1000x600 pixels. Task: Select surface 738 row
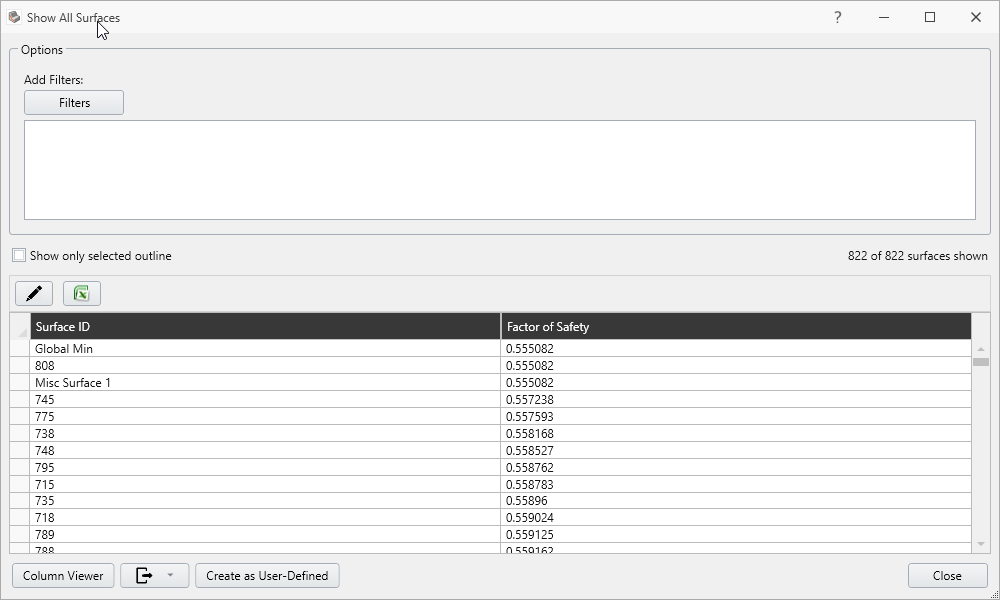tap(490, 434)
